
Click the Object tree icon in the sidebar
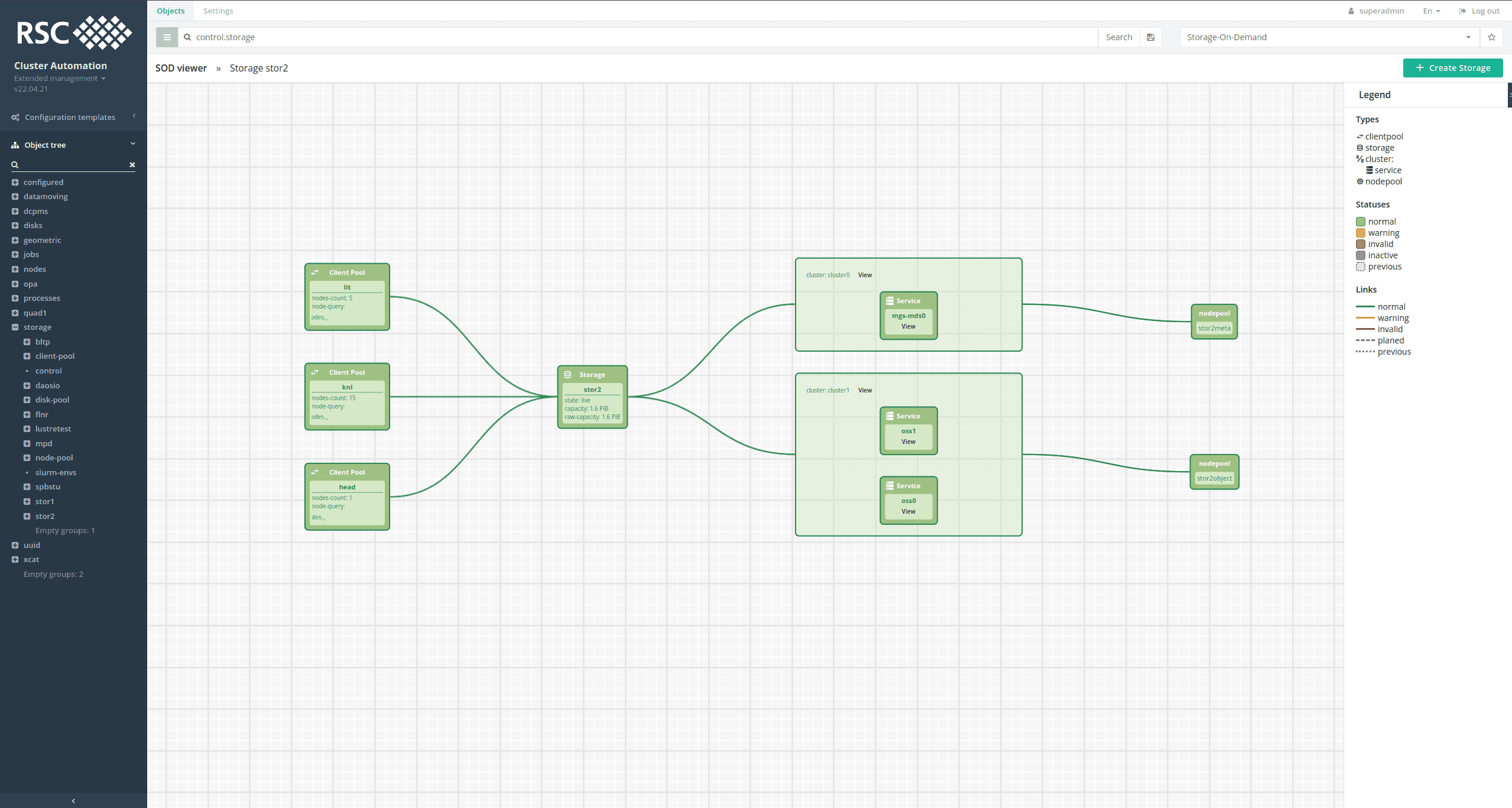(x=14, y=144)
